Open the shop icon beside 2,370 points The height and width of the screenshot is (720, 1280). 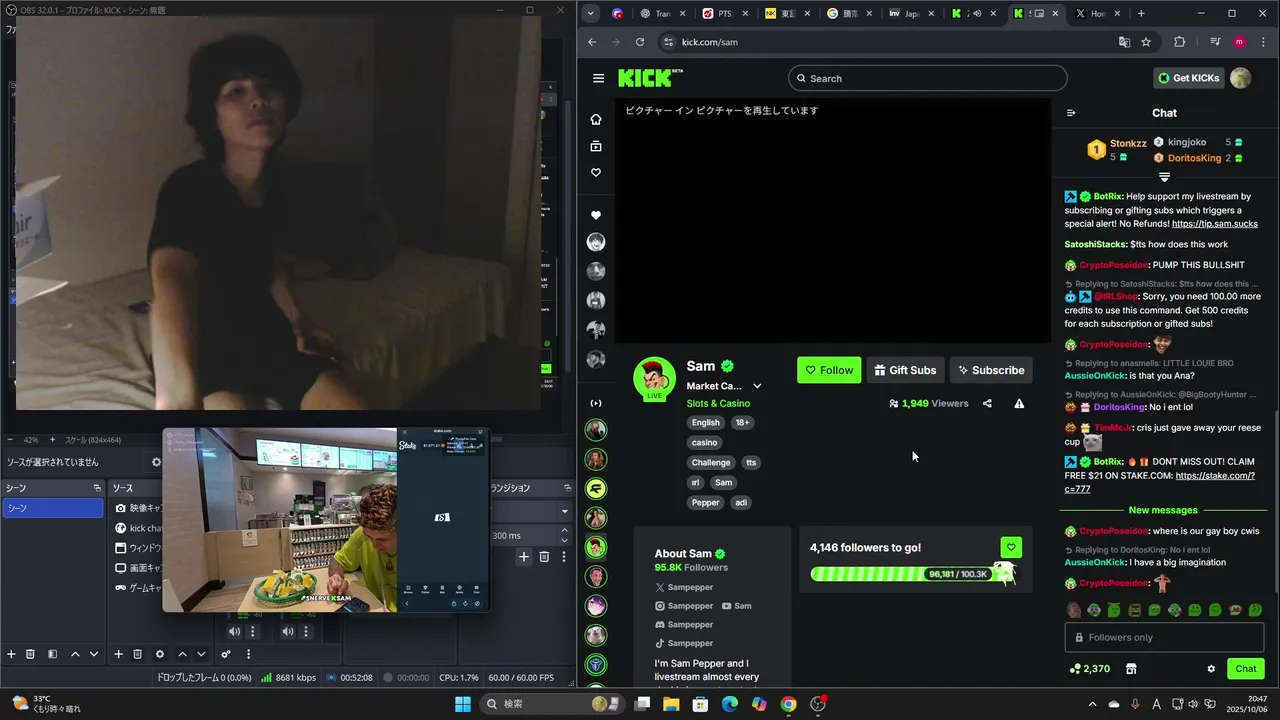(x=1131, y=669)
